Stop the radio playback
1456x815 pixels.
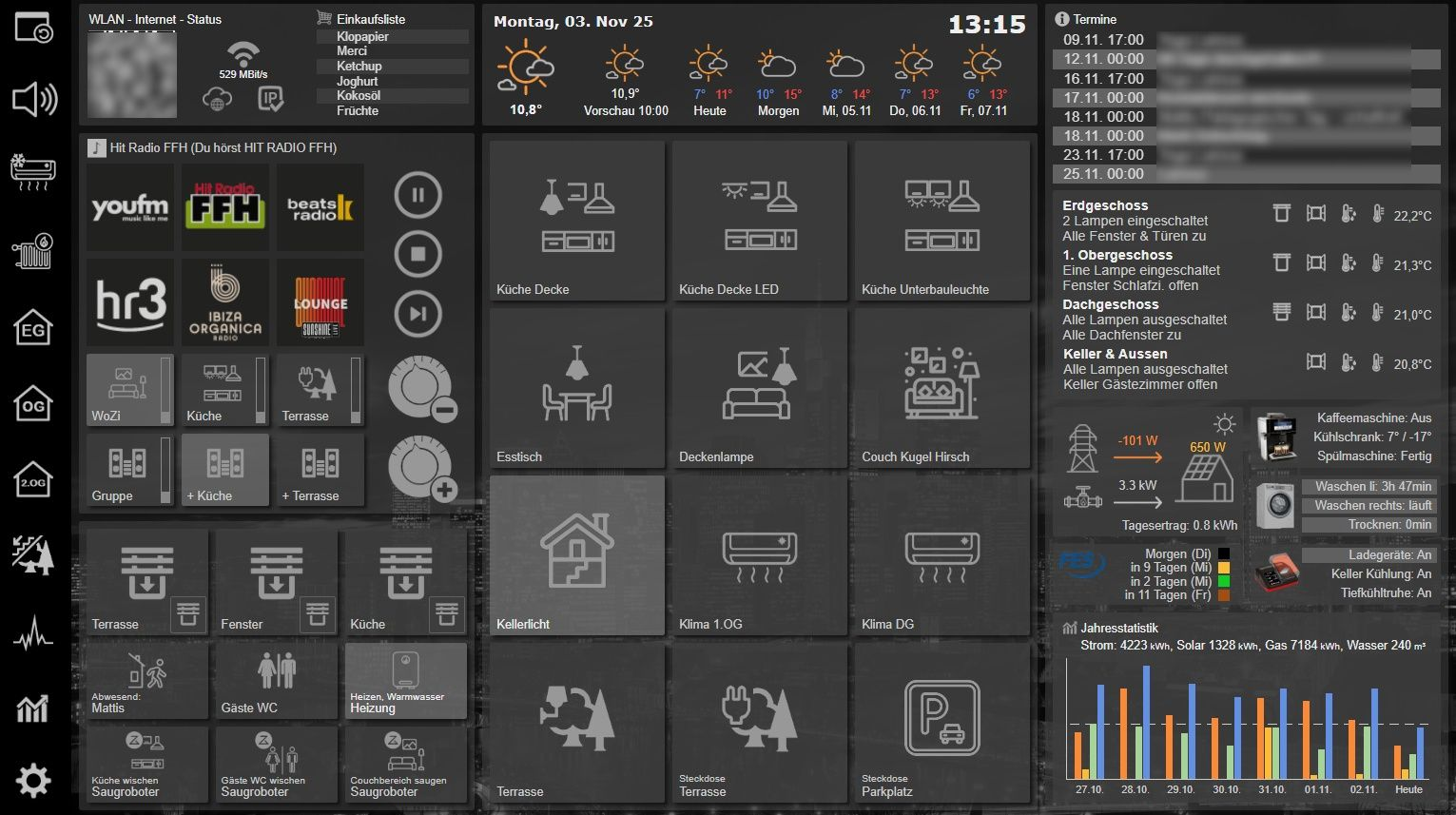(417, 255)
